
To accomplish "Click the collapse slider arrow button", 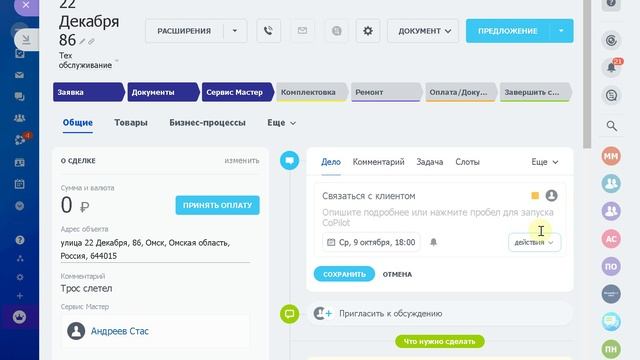I will point(26,40).
